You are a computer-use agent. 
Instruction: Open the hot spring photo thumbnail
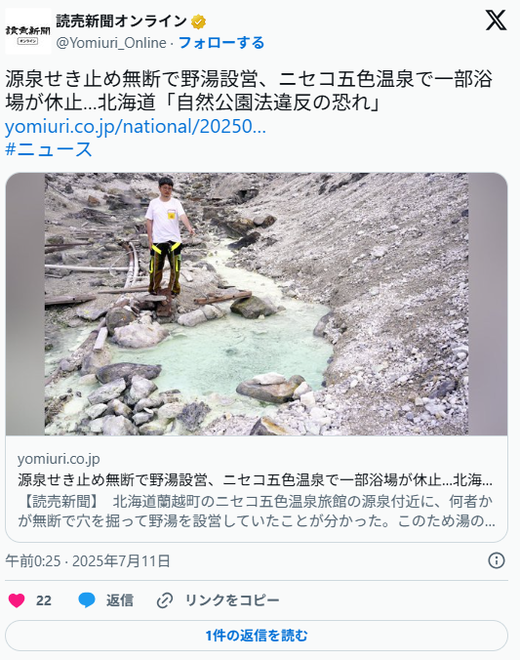point(256,304)
